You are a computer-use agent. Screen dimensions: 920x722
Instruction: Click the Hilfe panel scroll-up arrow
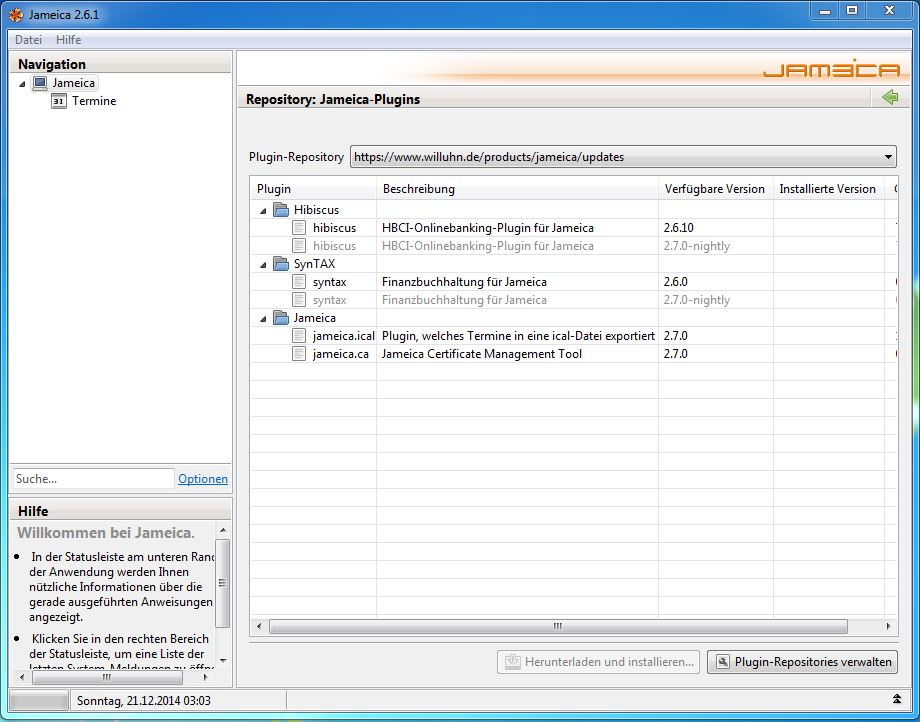pyautogui.click(x=223, y=530)
